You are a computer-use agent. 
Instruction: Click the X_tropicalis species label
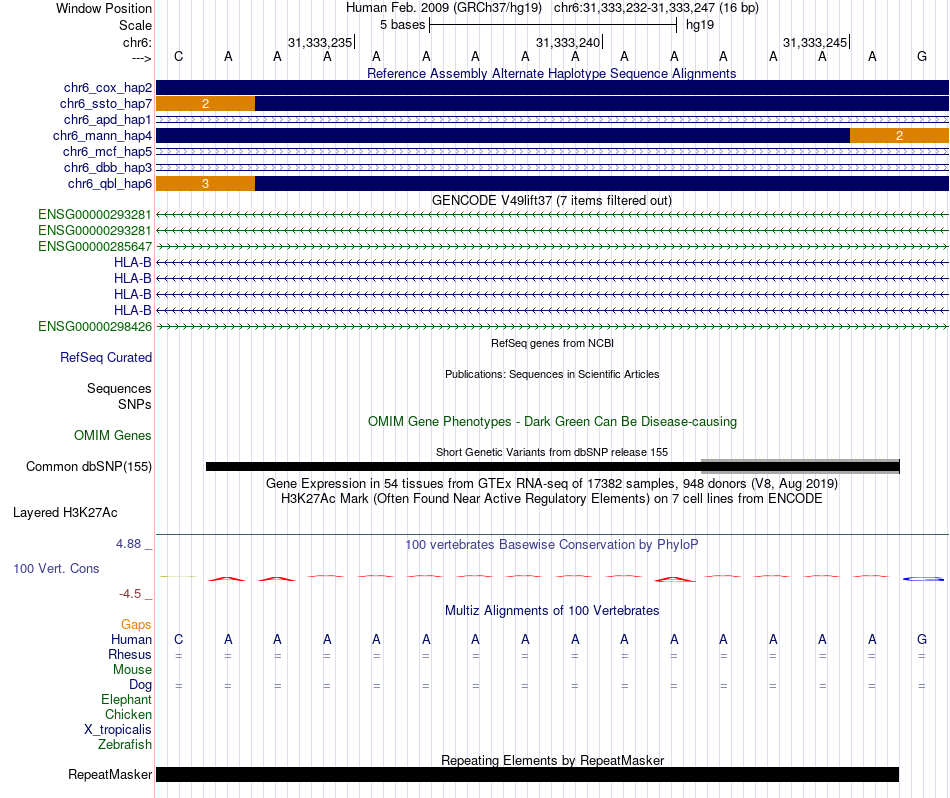coord(118,730)
